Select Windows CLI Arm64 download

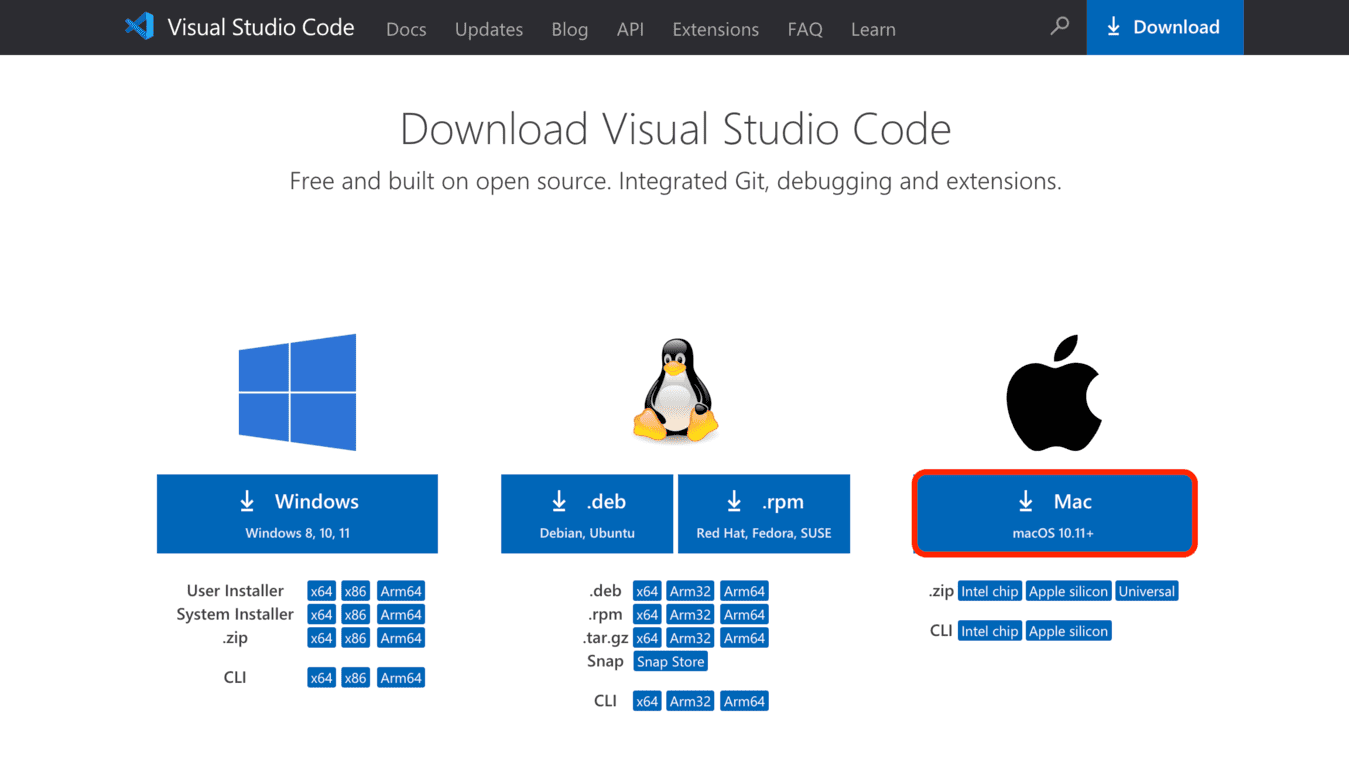[401, 678]
